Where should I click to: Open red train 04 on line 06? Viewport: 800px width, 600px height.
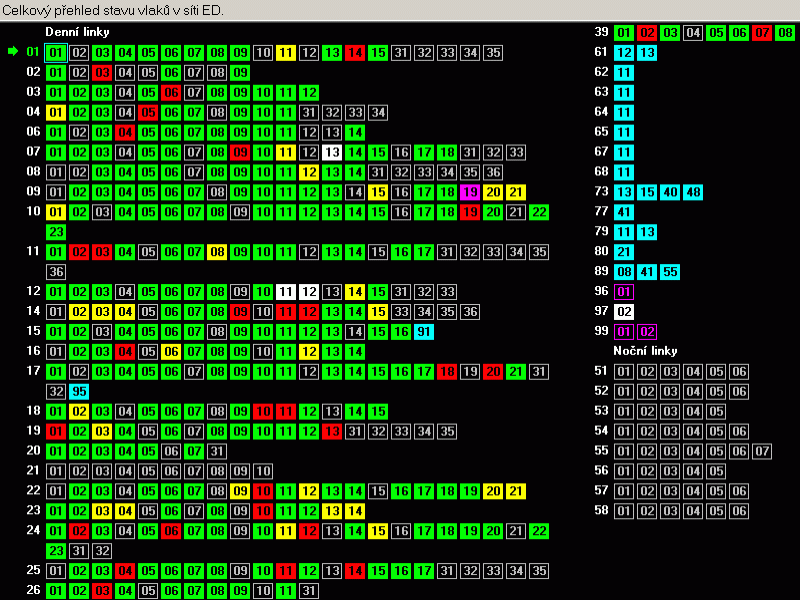point(125,132)
